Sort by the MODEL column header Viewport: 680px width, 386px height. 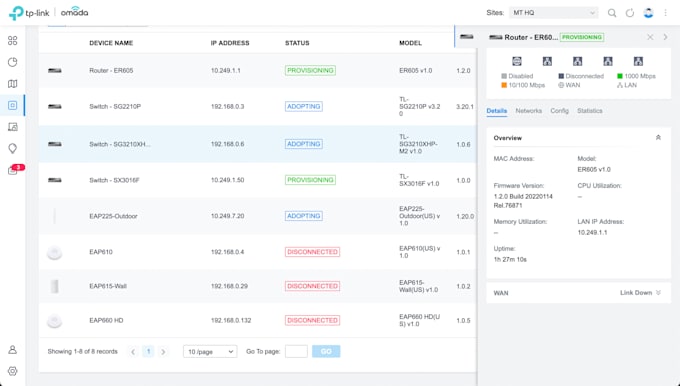[x=410, y=43]
